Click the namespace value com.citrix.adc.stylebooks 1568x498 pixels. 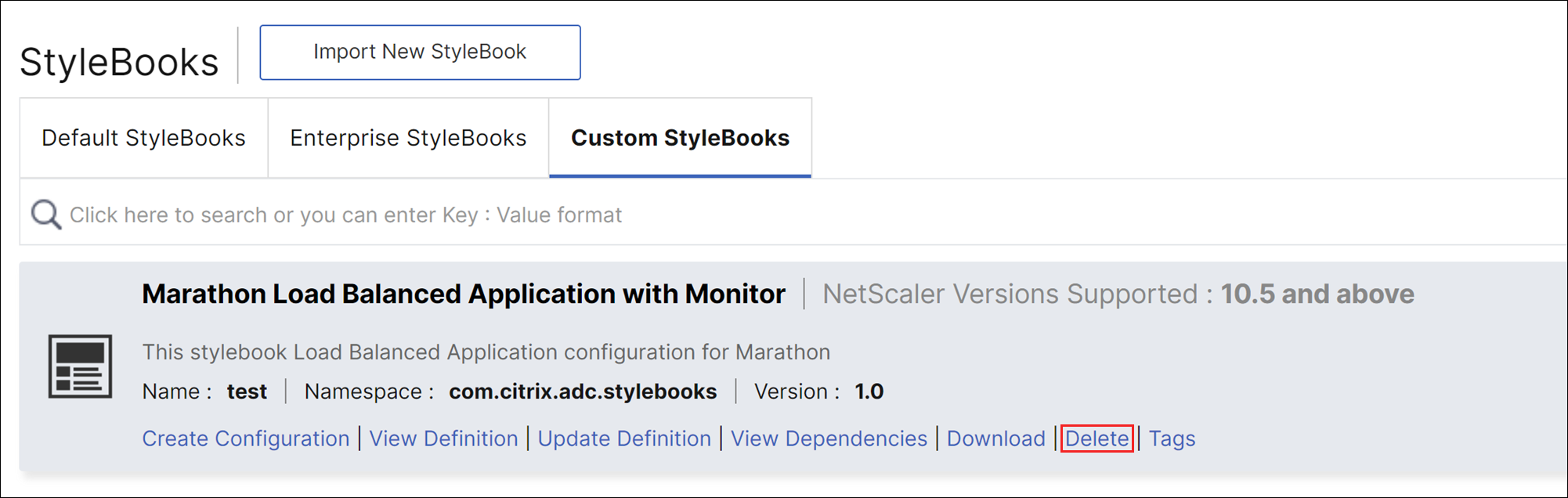[x=583, y=392]
